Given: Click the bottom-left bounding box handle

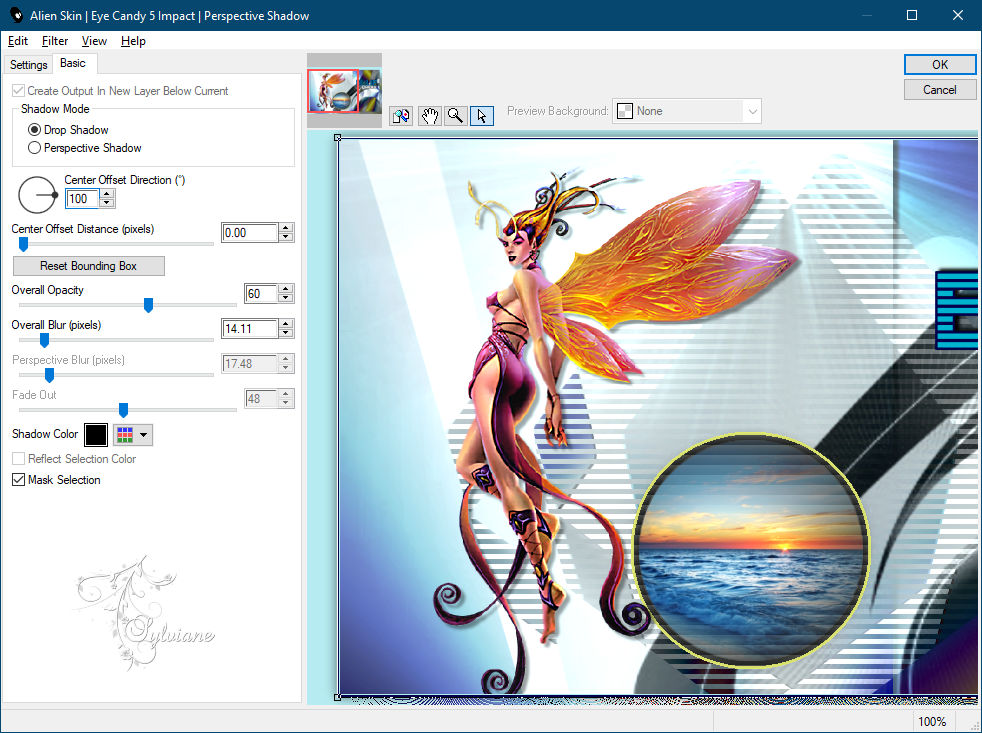Looking at the screenshot, I should tap(338, 697).
